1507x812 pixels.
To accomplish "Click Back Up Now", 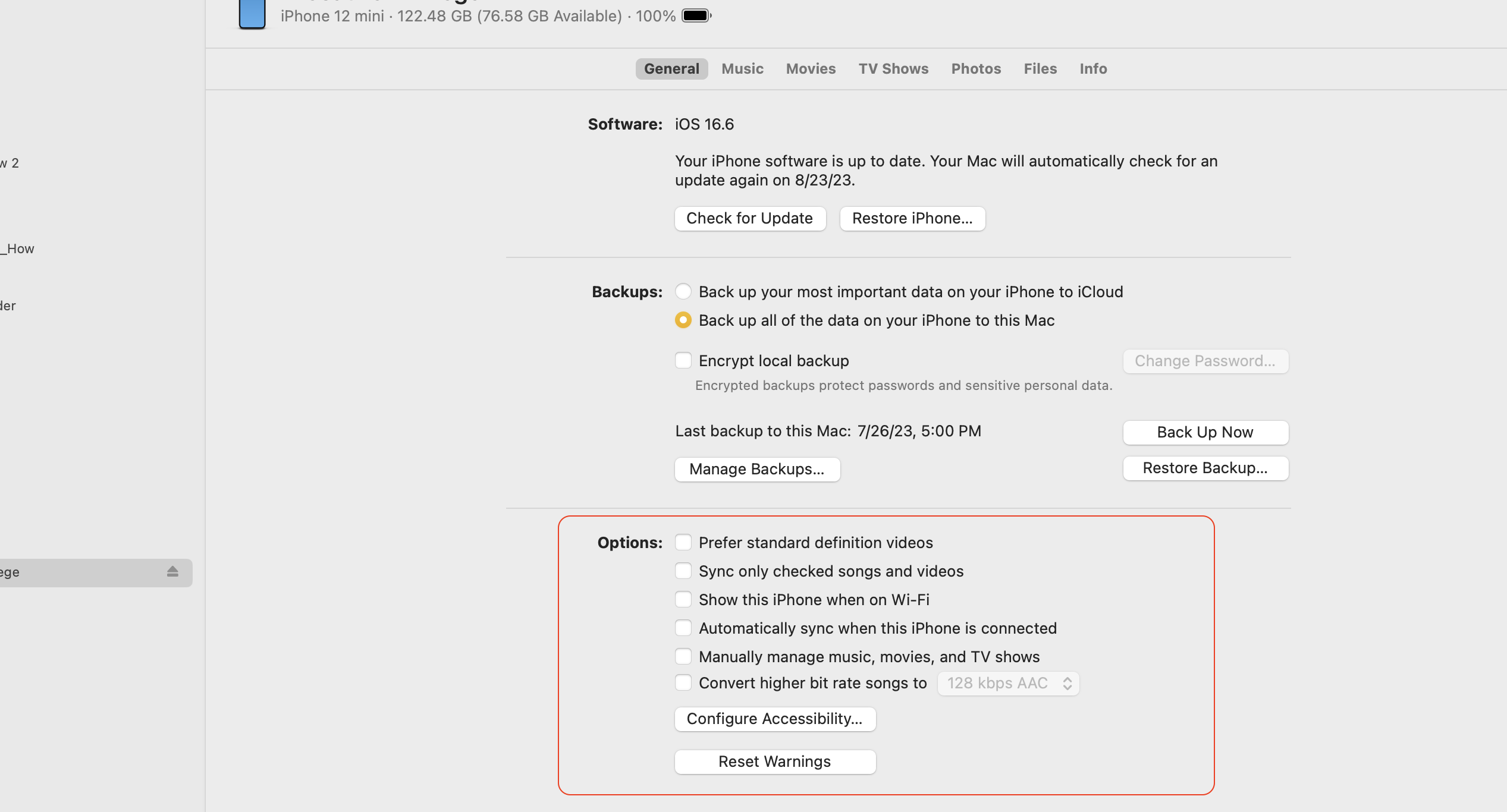I will (x=1205, y=432).
